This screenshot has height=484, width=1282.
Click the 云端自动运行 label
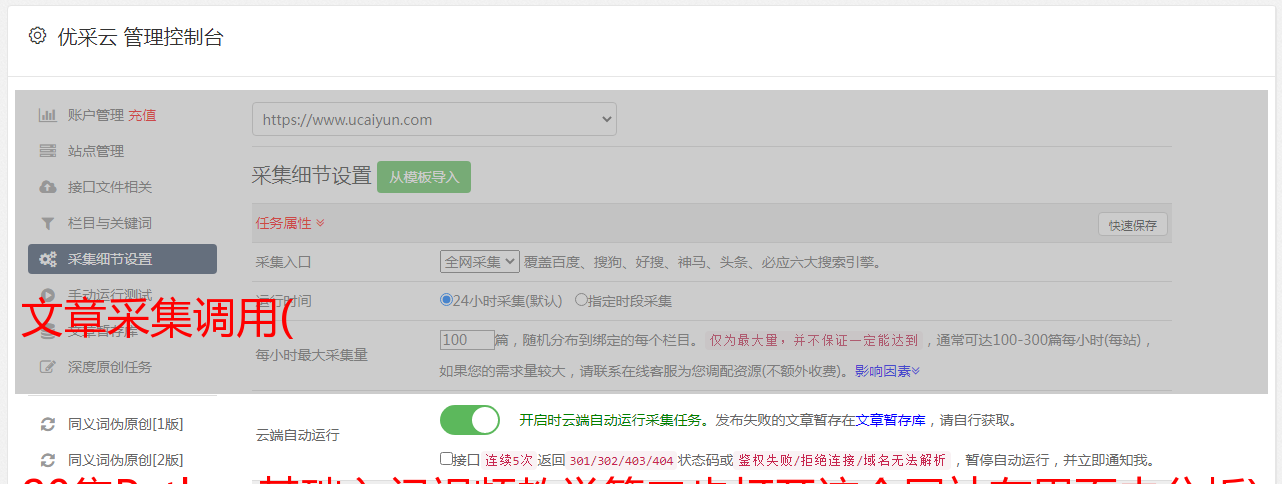pyautogui.click(x=298, y=435)
